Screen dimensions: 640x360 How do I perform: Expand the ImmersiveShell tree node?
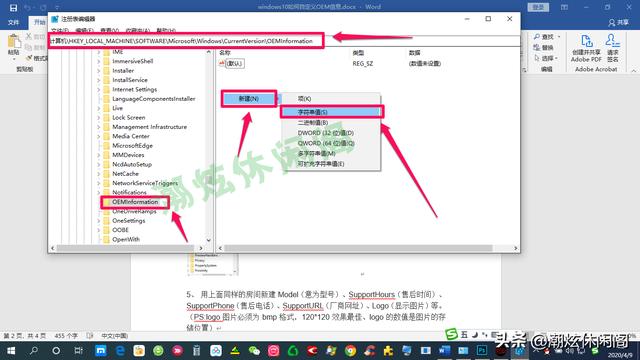pos(98,61)
